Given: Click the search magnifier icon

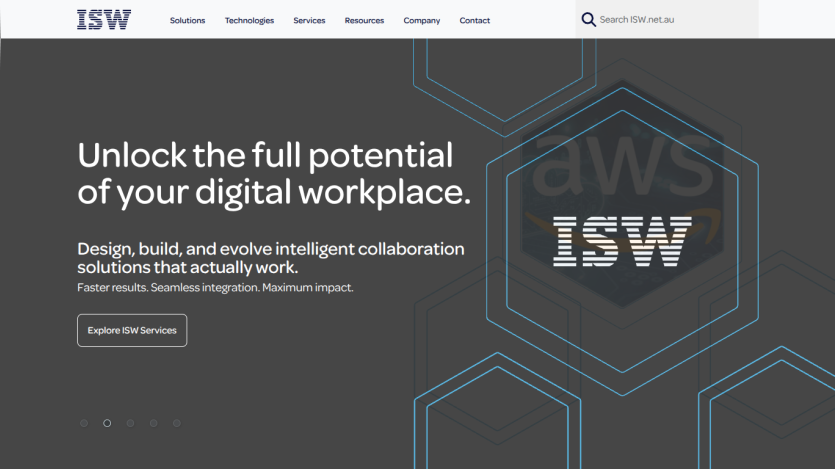Looking at the screenshot, I should (x=588, y=20).
